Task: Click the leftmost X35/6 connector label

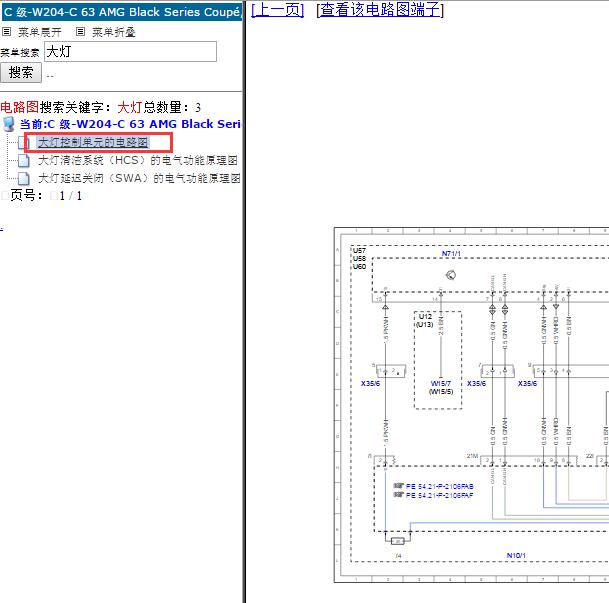Action: click(370, 383)
